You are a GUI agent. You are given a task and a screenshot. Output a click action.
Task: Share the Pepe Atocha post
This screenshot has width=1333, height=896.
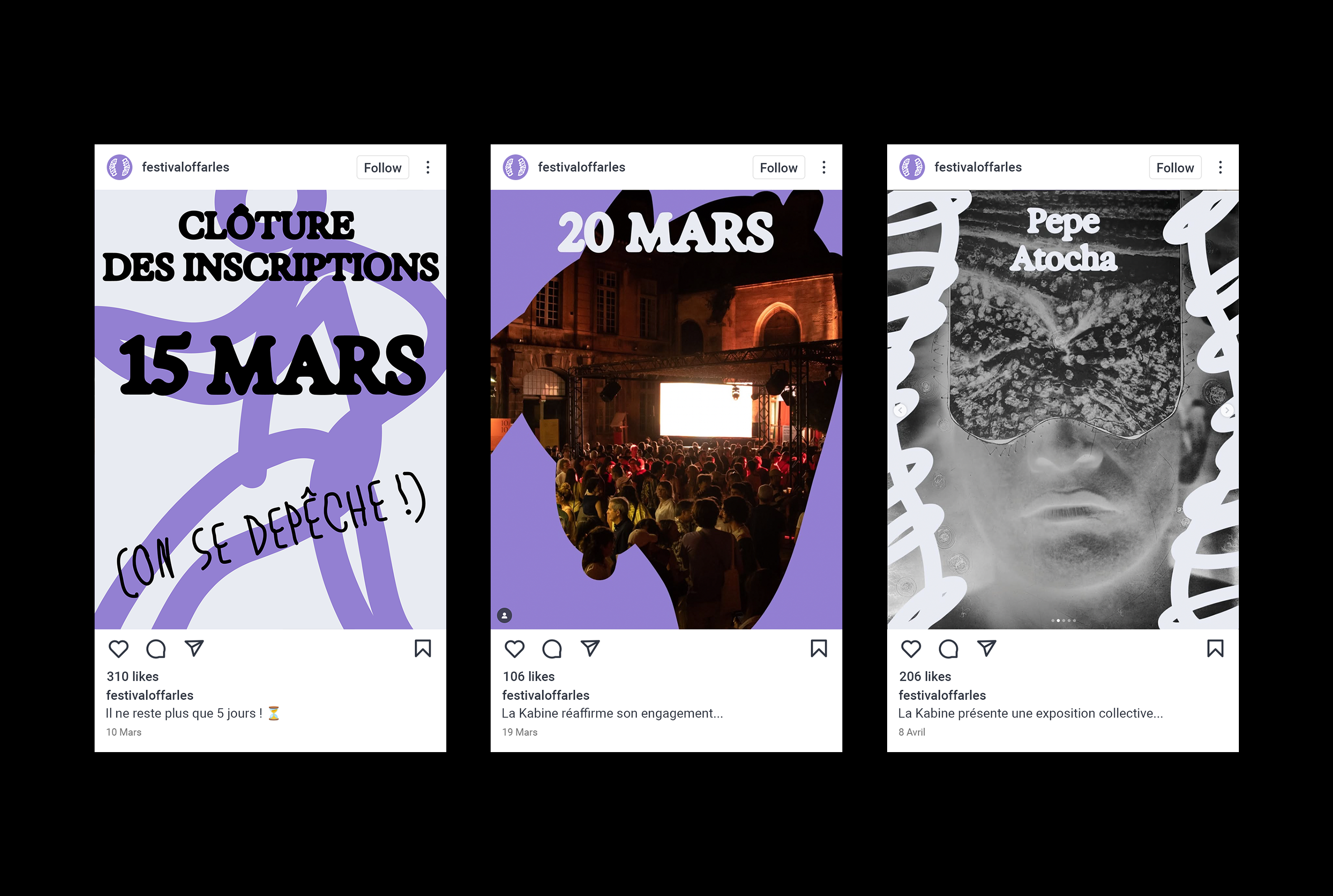pyautogui.click(x=987, y=648)
